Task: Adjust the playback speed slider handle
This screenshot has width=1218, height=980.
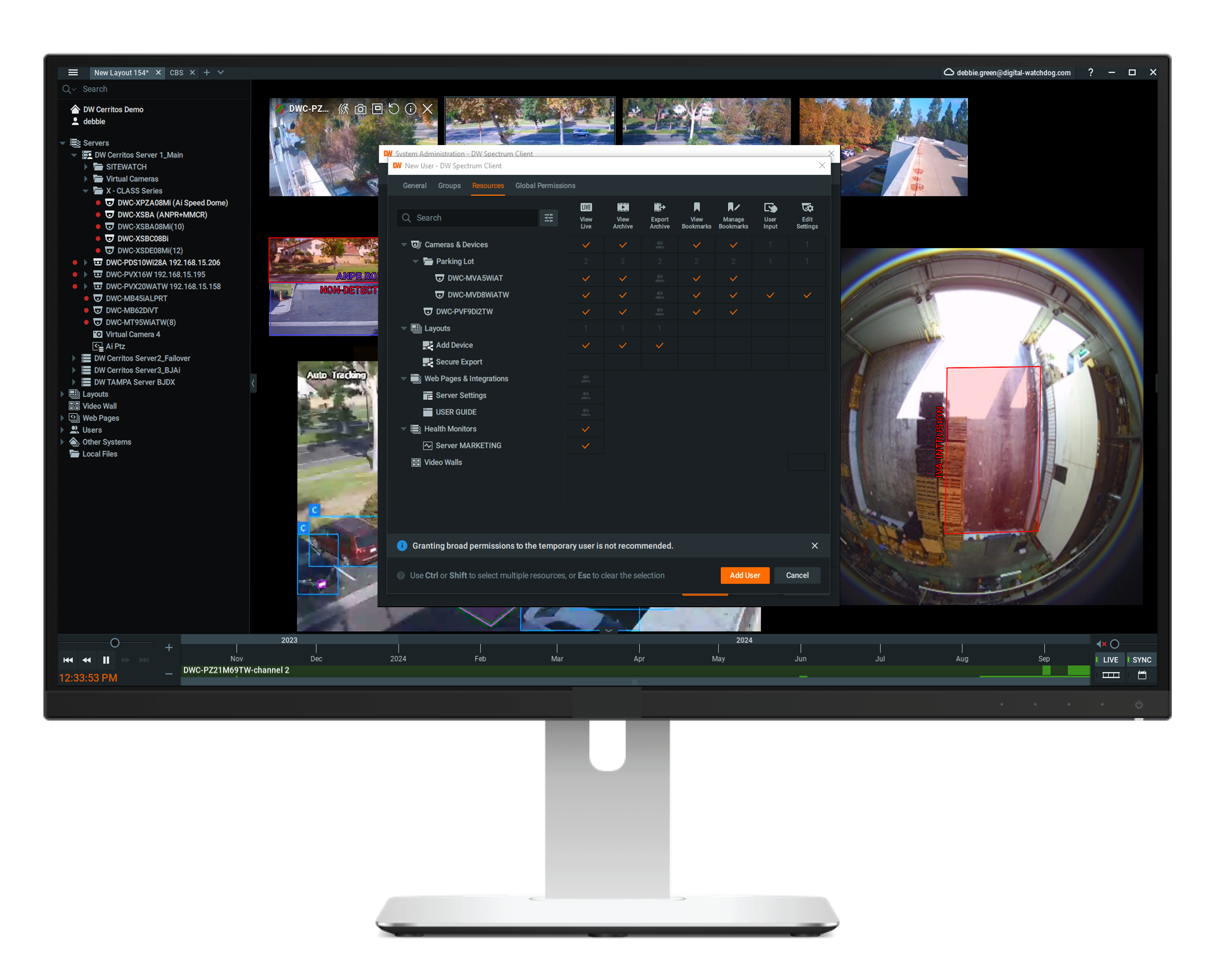Action: (x=115, y=643)
